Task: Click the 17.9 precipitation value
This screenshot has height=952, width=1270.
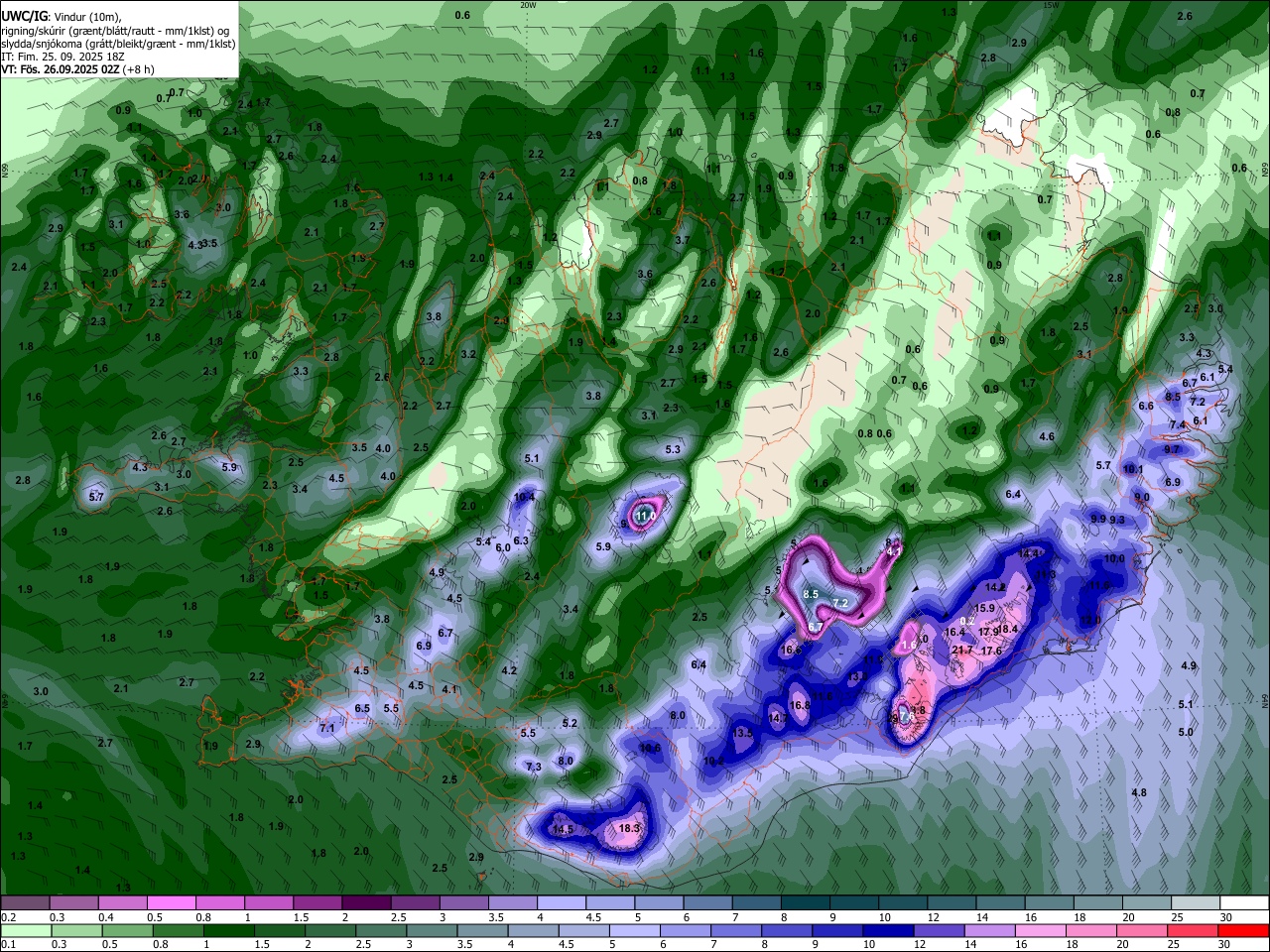Action: coord(988,633)
